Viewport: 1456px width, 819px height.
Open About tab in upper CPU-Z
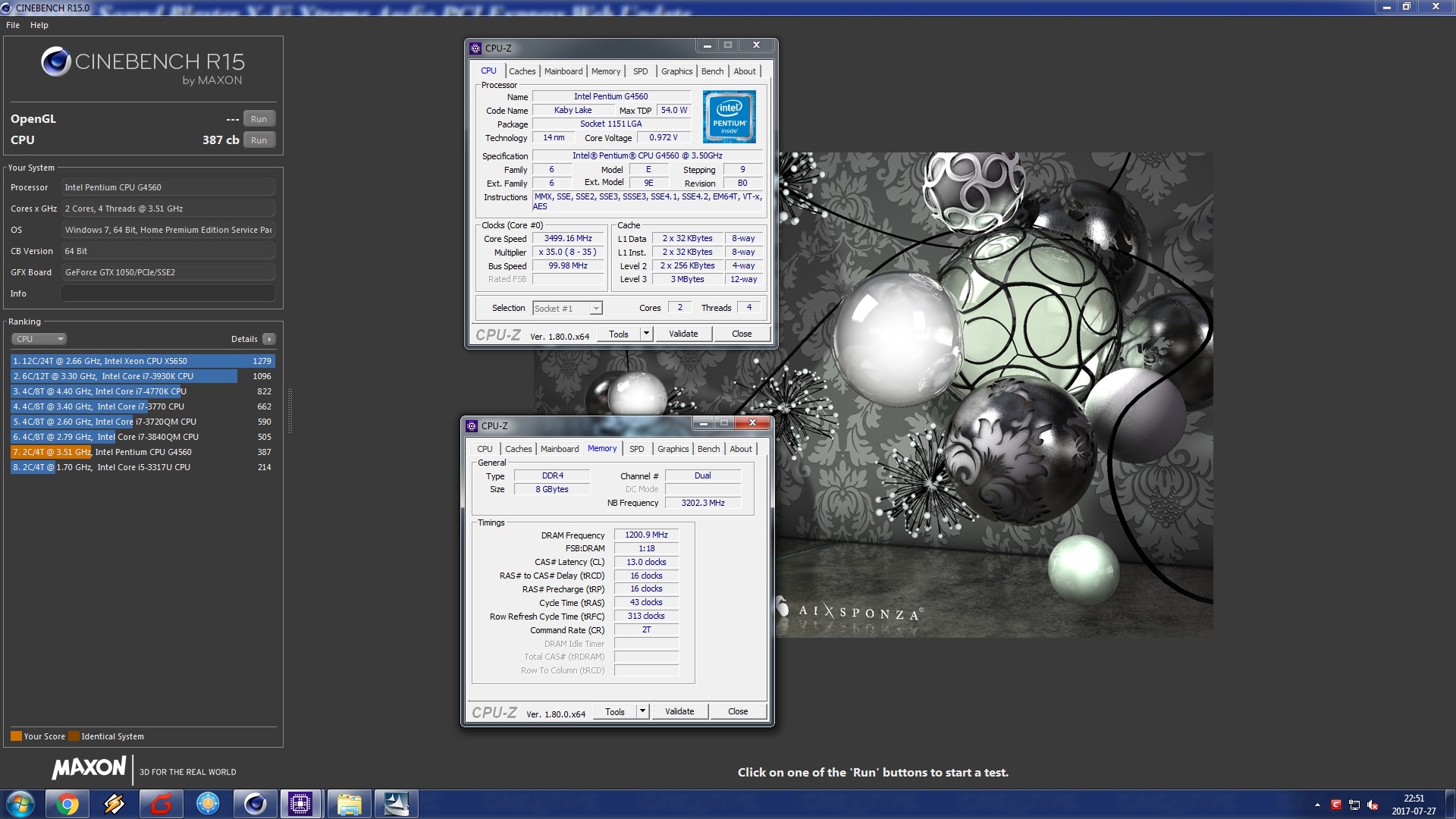pyautogui.click(x=745, y=71)
